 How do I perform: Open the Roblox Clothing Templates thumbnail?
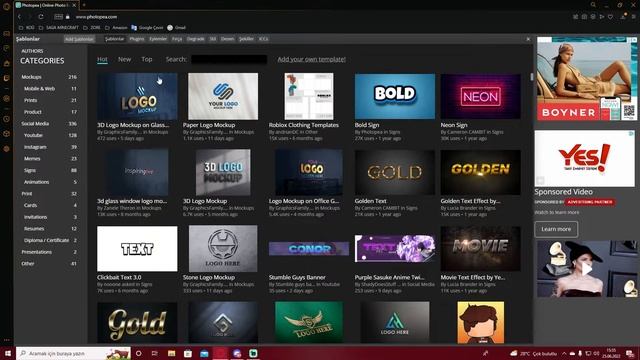pyautogui.click(x=309, y=96)
